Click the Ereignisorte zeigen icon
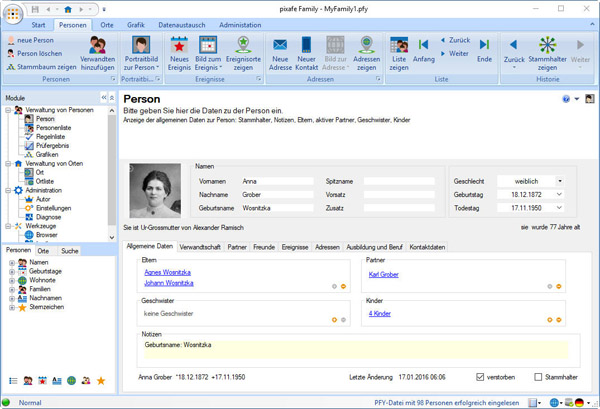The height and width of the screenshot is (409, 600). (245, 45)
